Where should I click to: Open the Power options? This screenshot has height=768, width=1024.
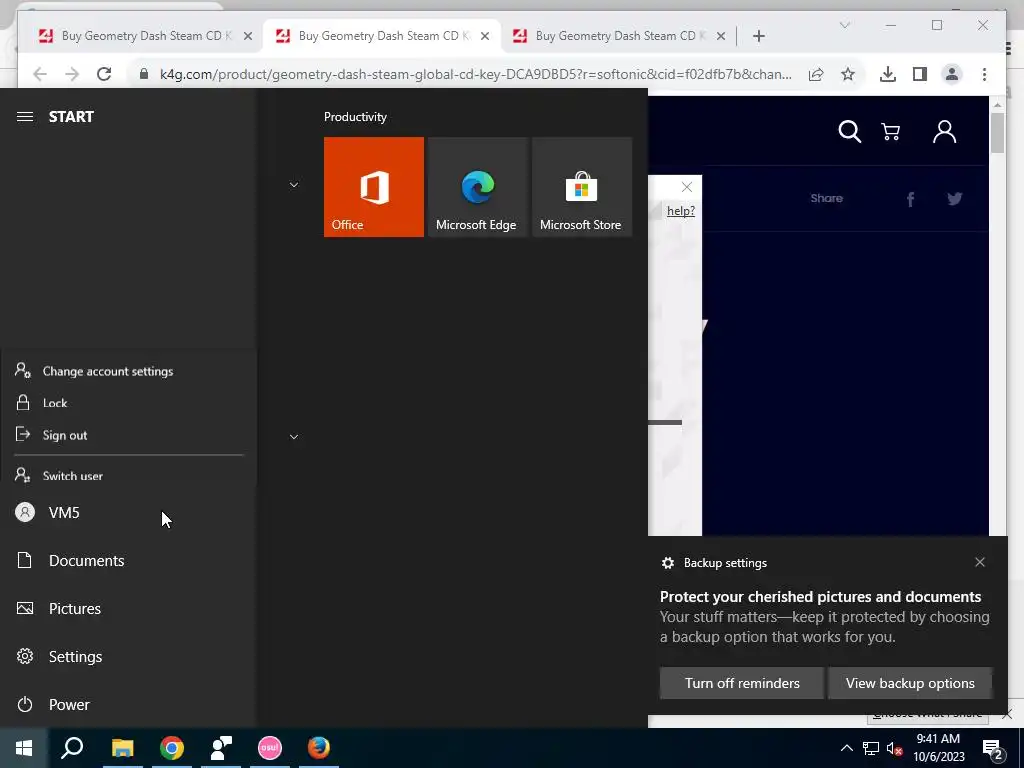point(128,705)
